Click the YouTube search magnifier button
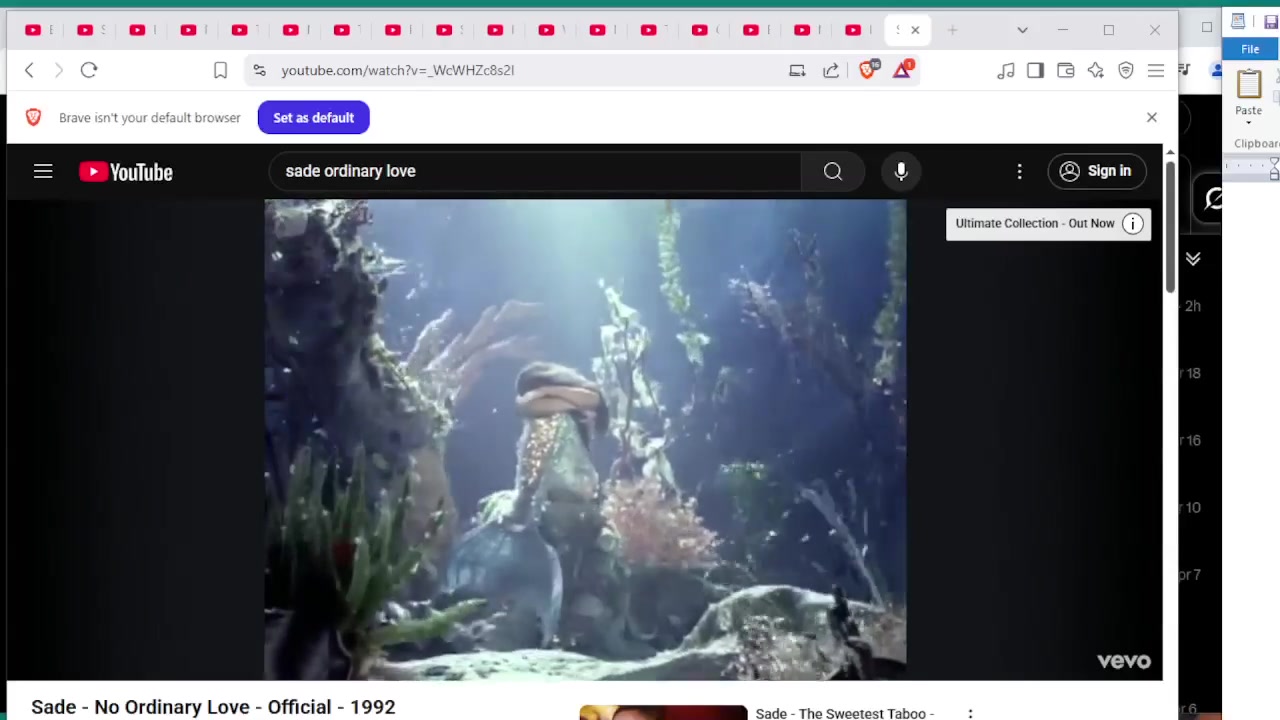Image resolution: width=1280 pixels, height=720 pixels. [833, 171]
